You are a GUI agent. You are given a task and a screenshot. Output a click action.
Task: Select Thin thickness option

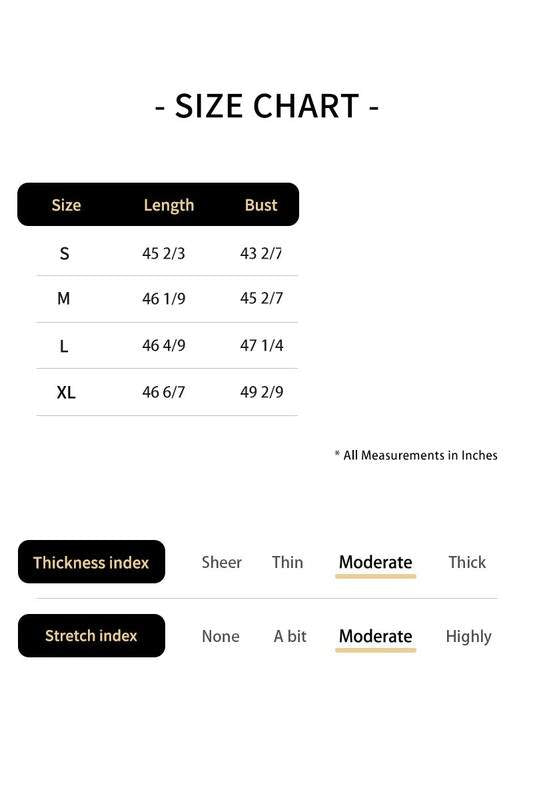[x=288, y=562]
